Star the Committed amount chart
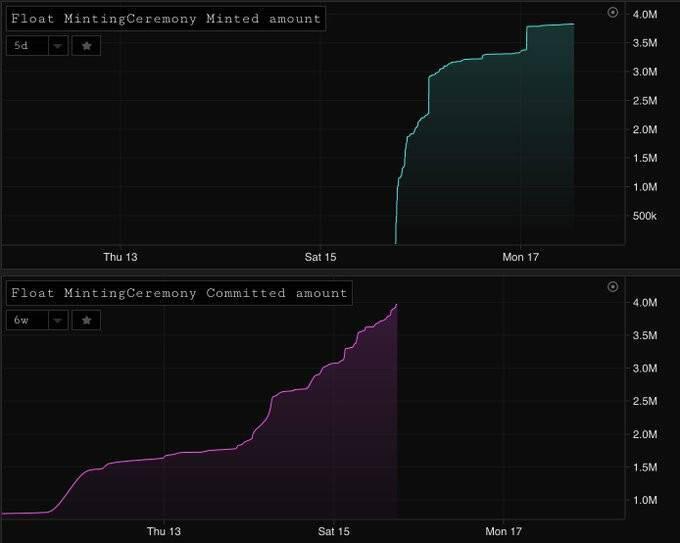The height and width of the screenshot is (543, 680). click(x=86, y=320)
